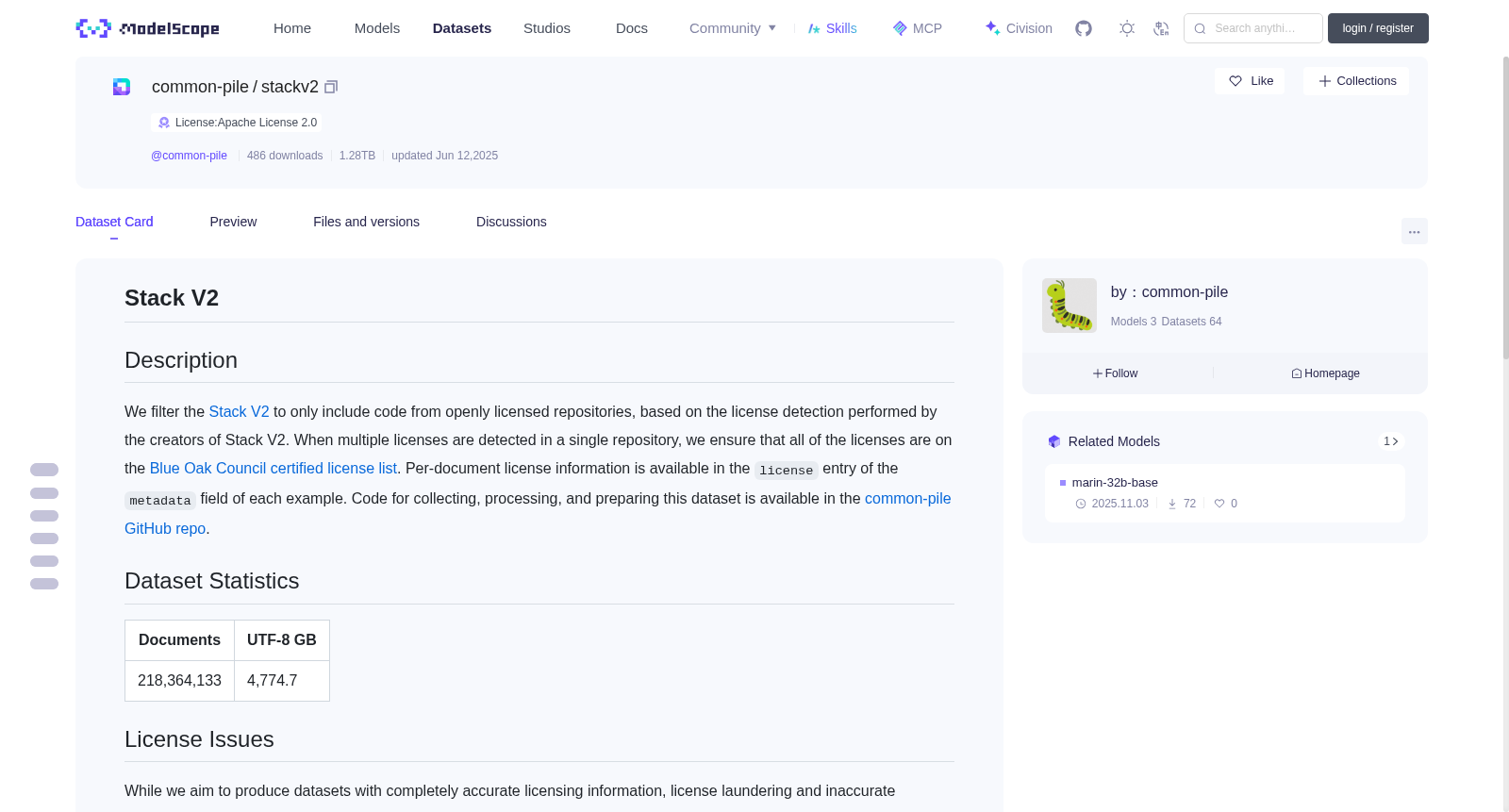Click the UTF-8 GB table header

pos(282,640)
